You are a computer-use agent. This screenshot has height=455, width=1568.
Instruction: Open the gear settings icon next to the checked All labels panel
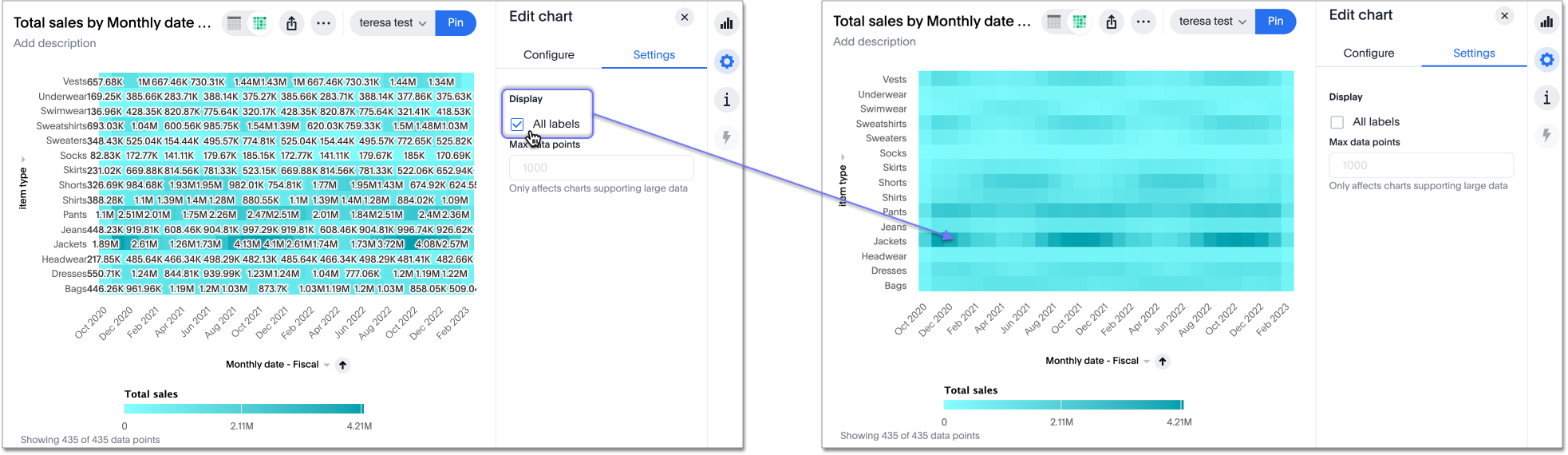click(x=726, y=61)
